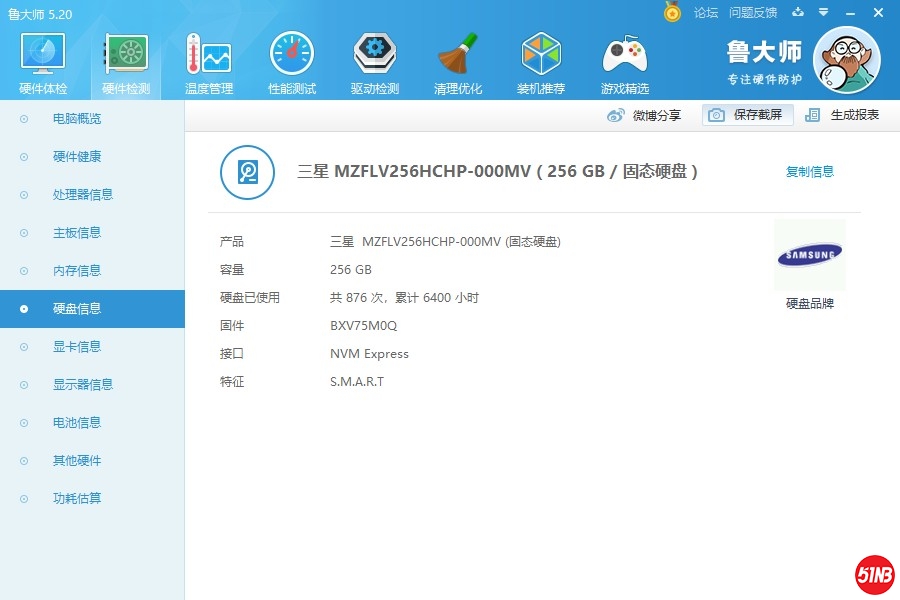Click the 驱动检测 gear icon
The image size is (900, 600).
[x=375, y=57]
